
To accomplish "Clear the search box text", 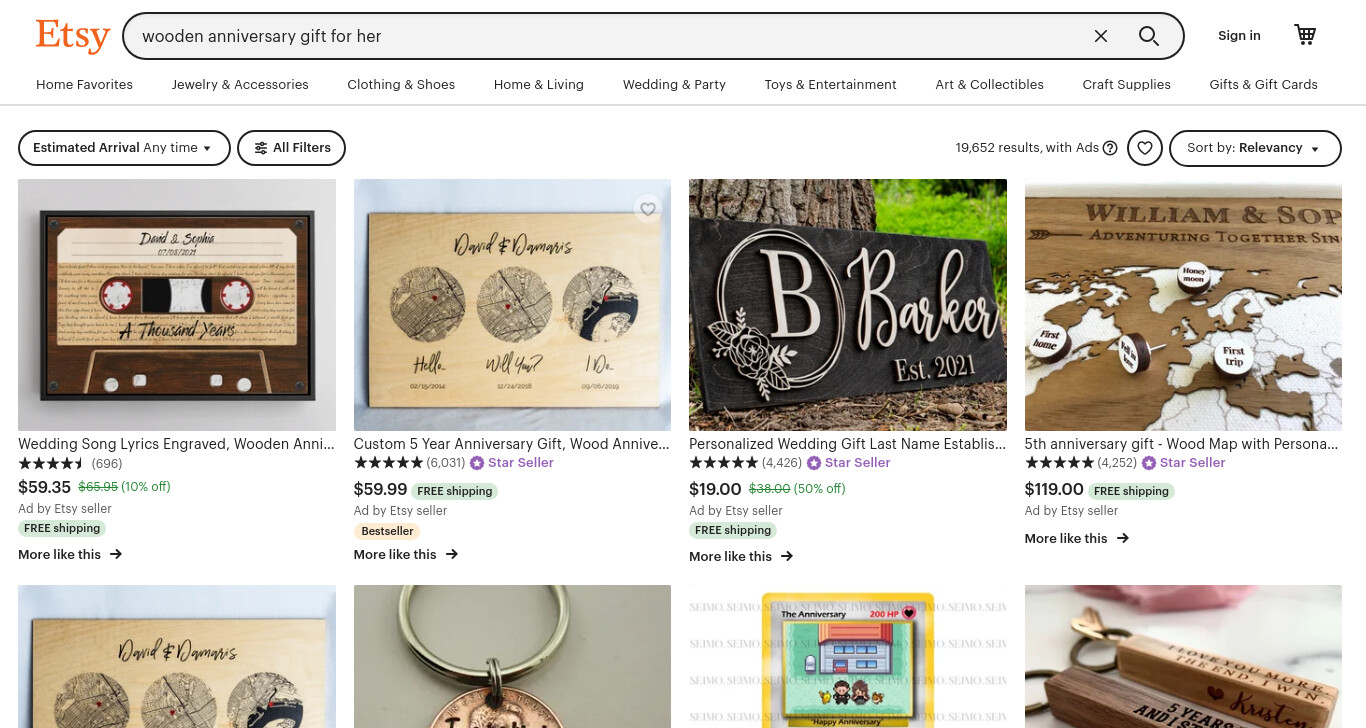I will [1101, 36].
